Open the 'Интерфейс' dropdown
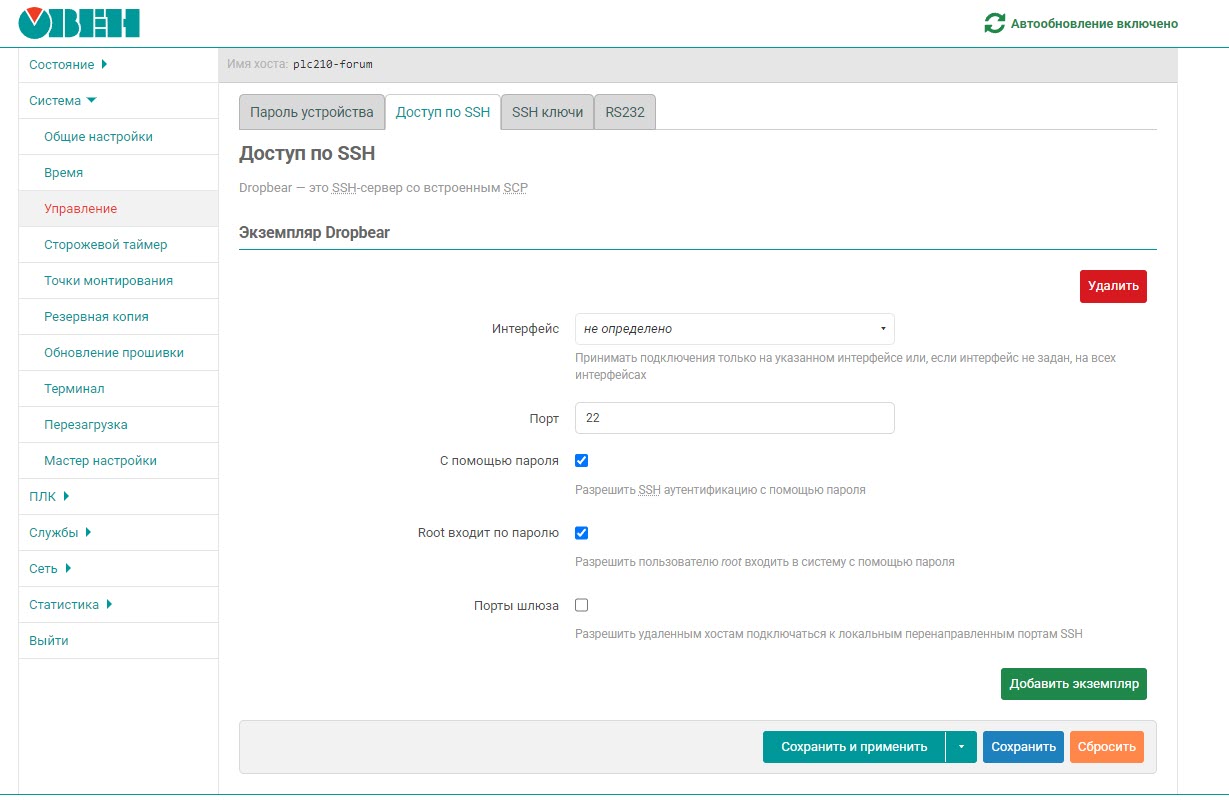The height and width of the screenshot is (805, 1229). pos(734,329)
